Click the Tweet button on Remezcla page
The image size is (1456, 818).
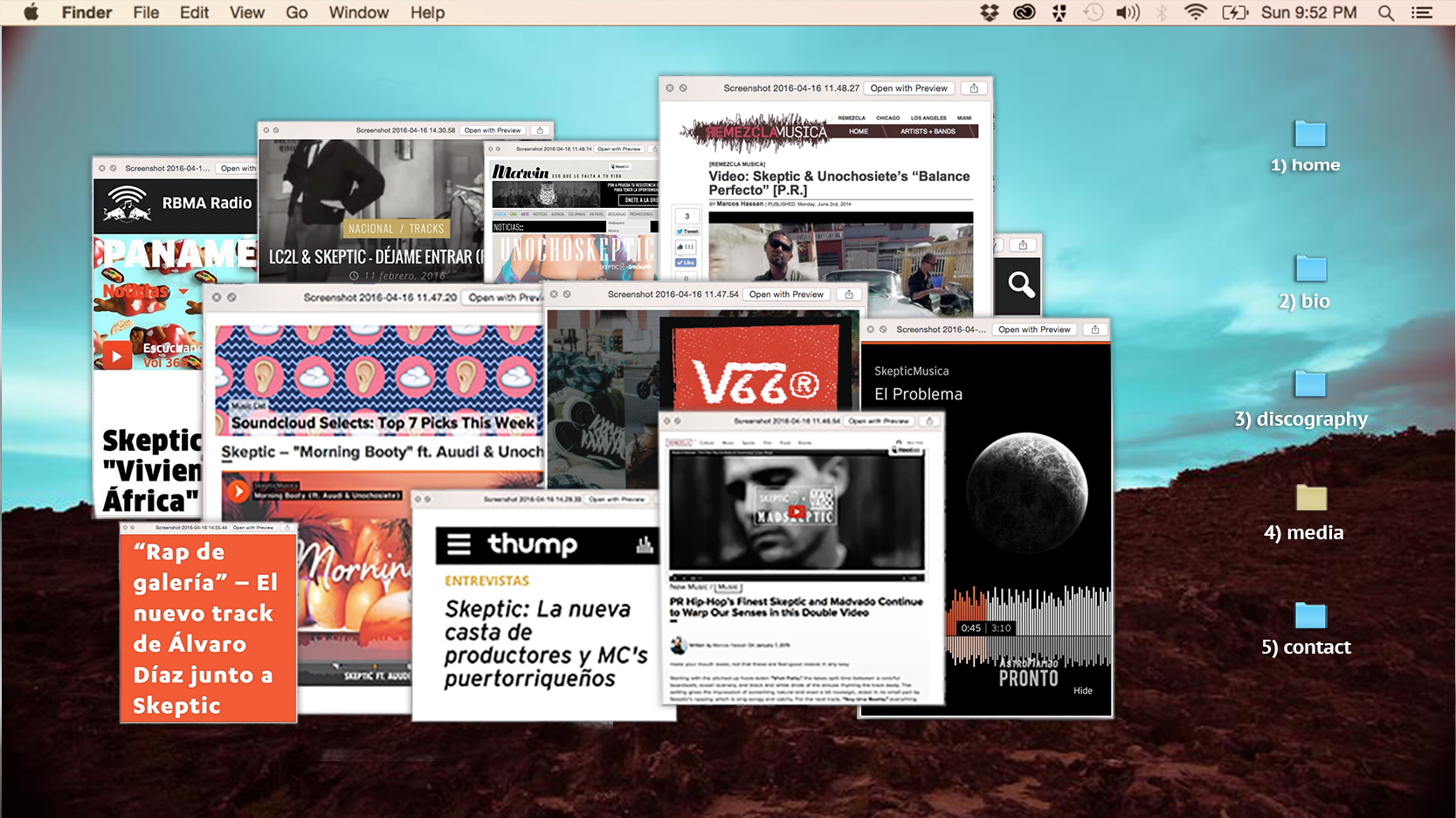pyautogui.click(x=687, y=232)
